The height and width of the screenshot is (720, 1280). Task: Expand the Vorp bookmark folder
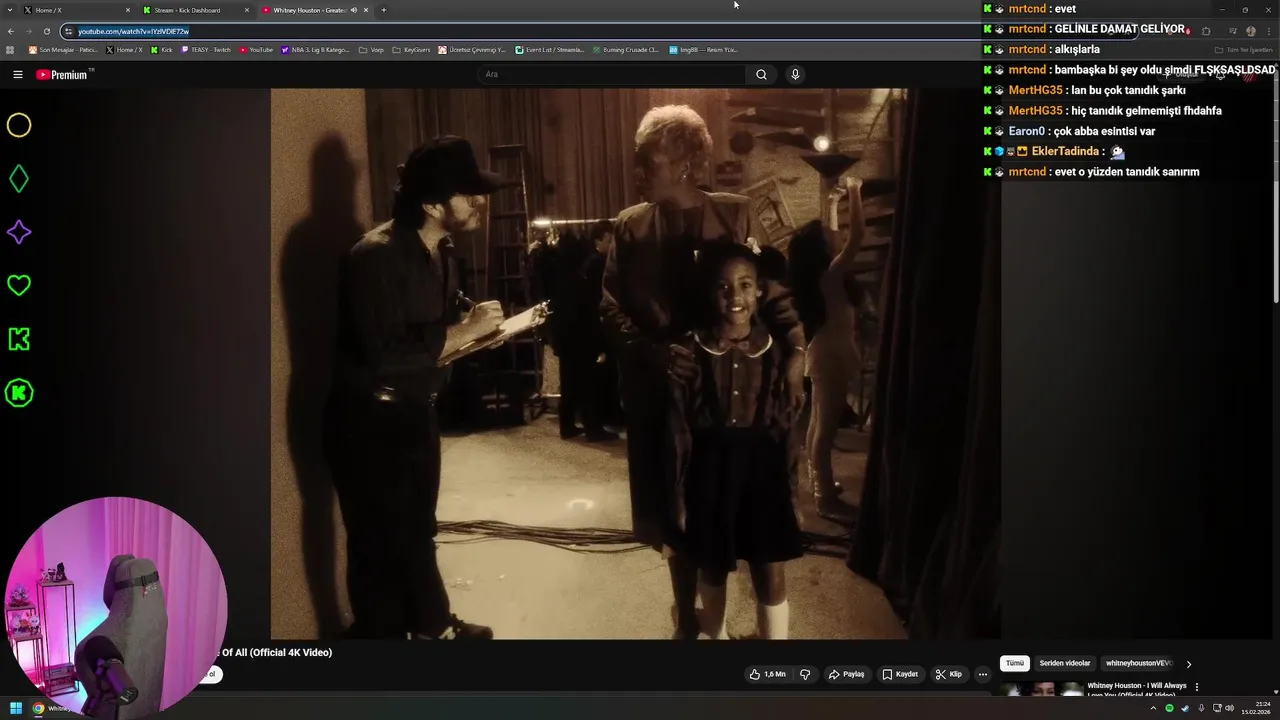371,49
